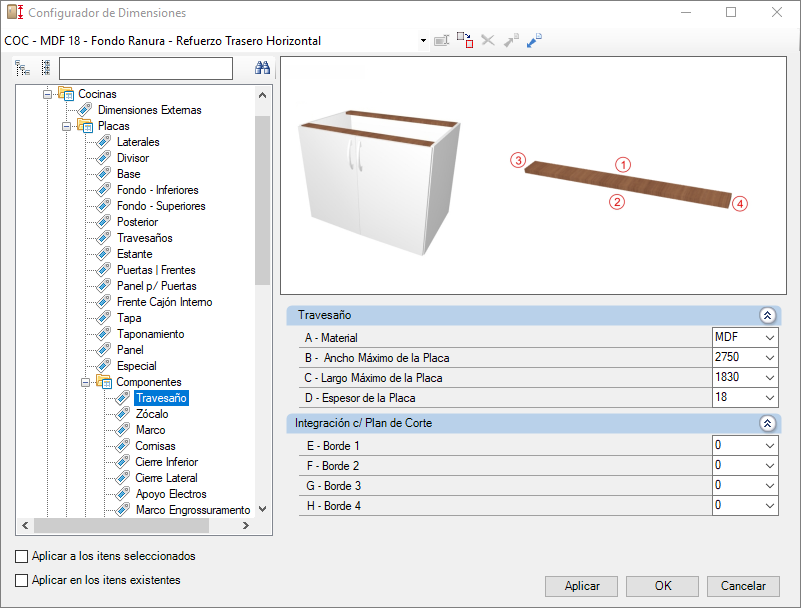Select Apoyo Electros tree item
801x608 pixels.
pos(171,494)
